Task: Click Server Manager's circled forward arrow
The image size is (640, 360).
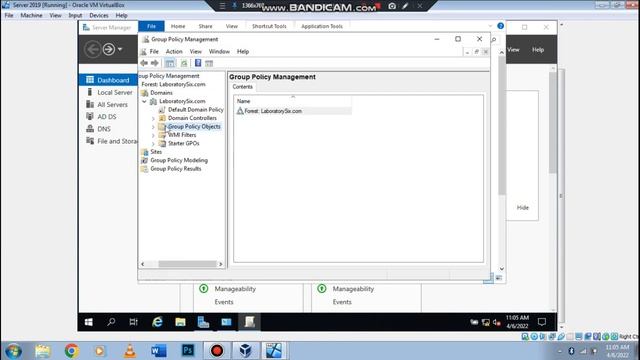Action: (x=109, y=49)
